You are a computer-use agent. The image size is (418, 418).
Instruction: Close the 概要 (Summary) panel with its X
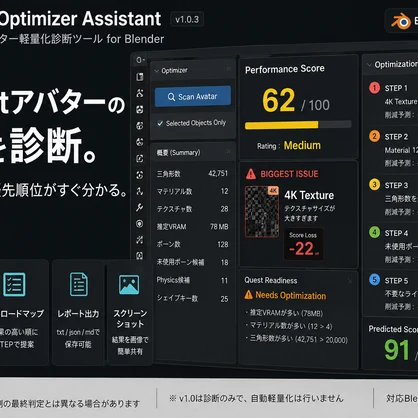228,152
